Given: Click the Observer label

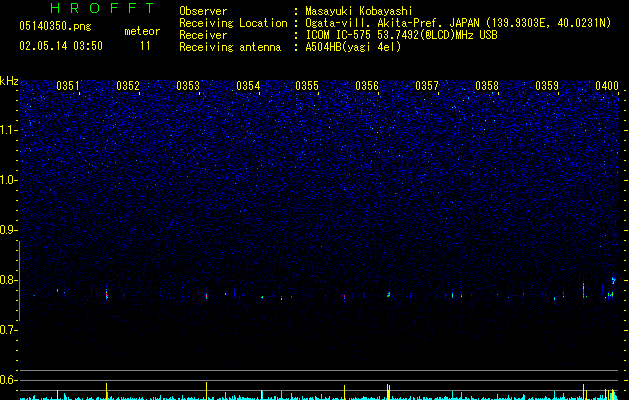Looking at the screenshot, I should coord(203,11).
